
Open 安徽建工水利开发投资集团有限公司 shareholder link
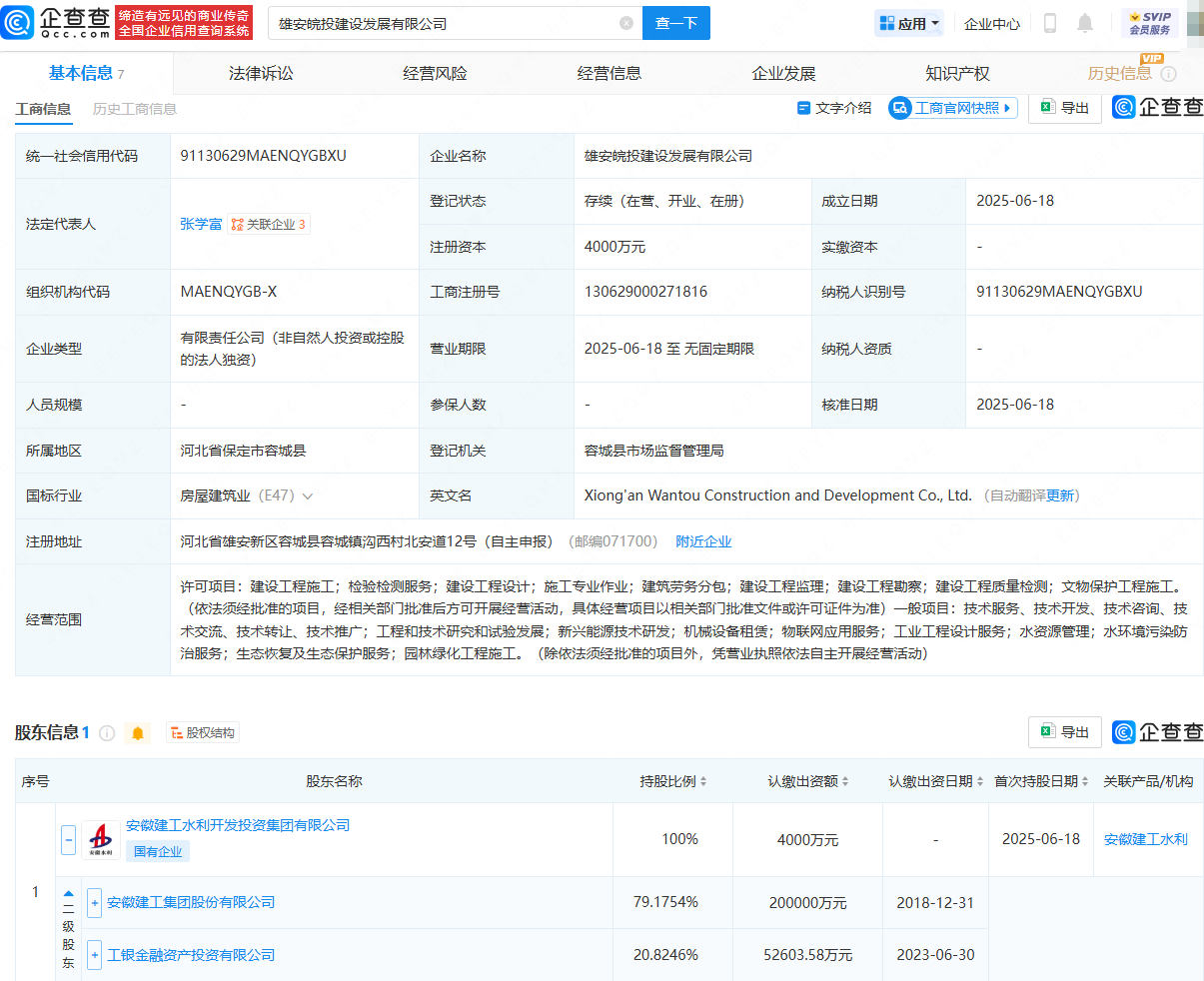click(238, 825)
